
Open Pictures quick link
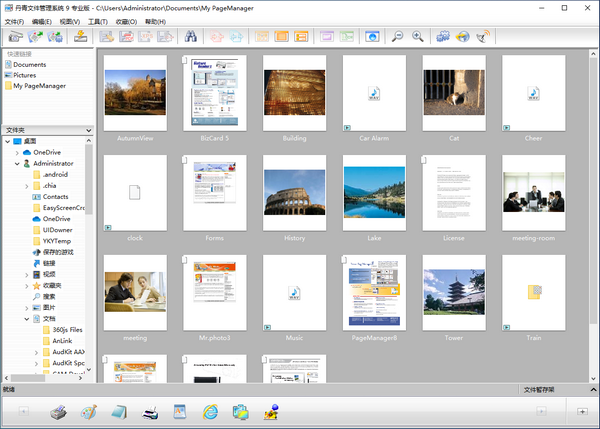[x=20, y=75]
